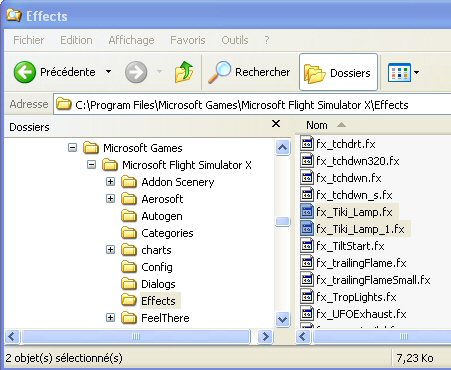Select the Categories folder
This screenshot has width=451, height=370.
coord(167,233)
